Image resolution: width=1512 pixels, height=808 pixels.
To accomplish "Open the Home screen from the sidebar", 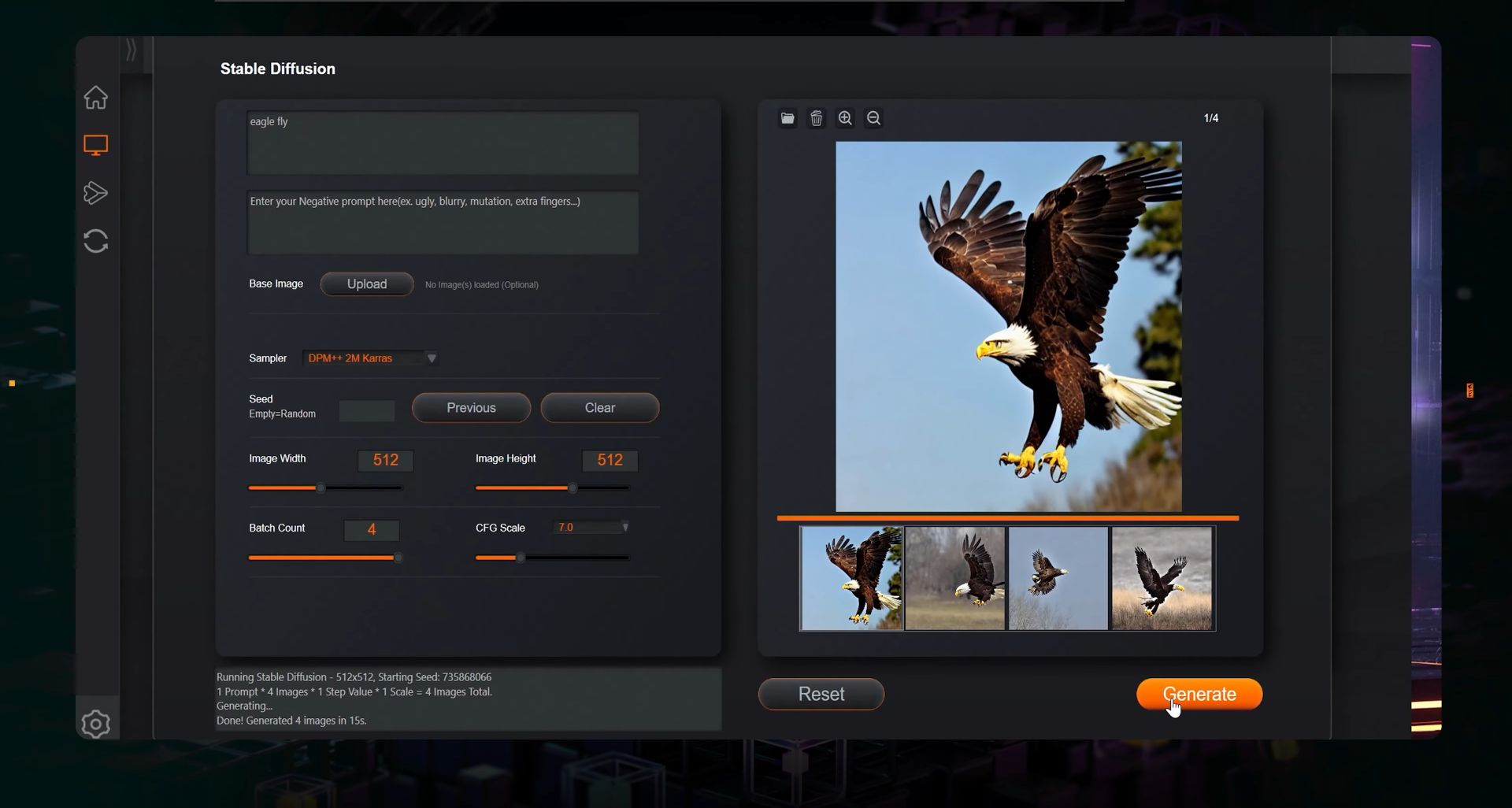I will point(95,97).
